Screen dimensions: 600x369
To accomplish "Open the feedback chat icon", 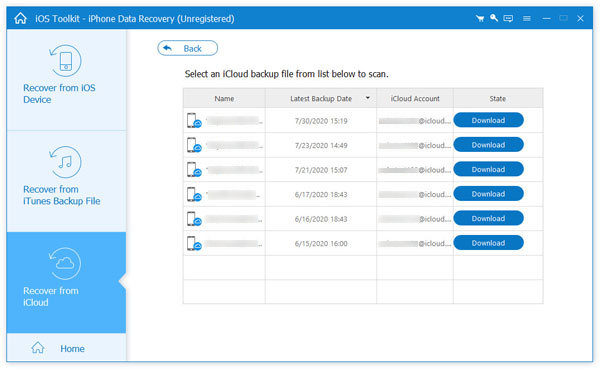I will 508,18.
